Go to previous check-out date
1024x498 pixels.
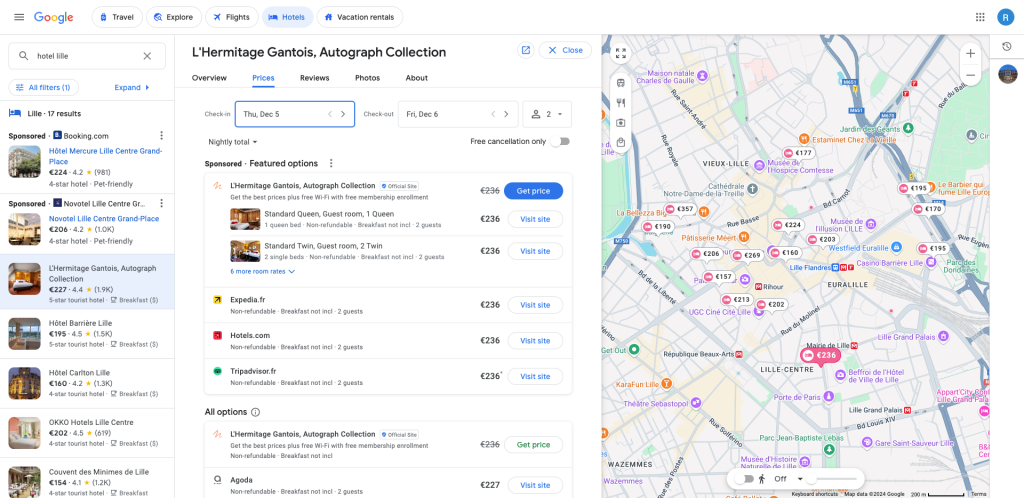coord(493,114)
